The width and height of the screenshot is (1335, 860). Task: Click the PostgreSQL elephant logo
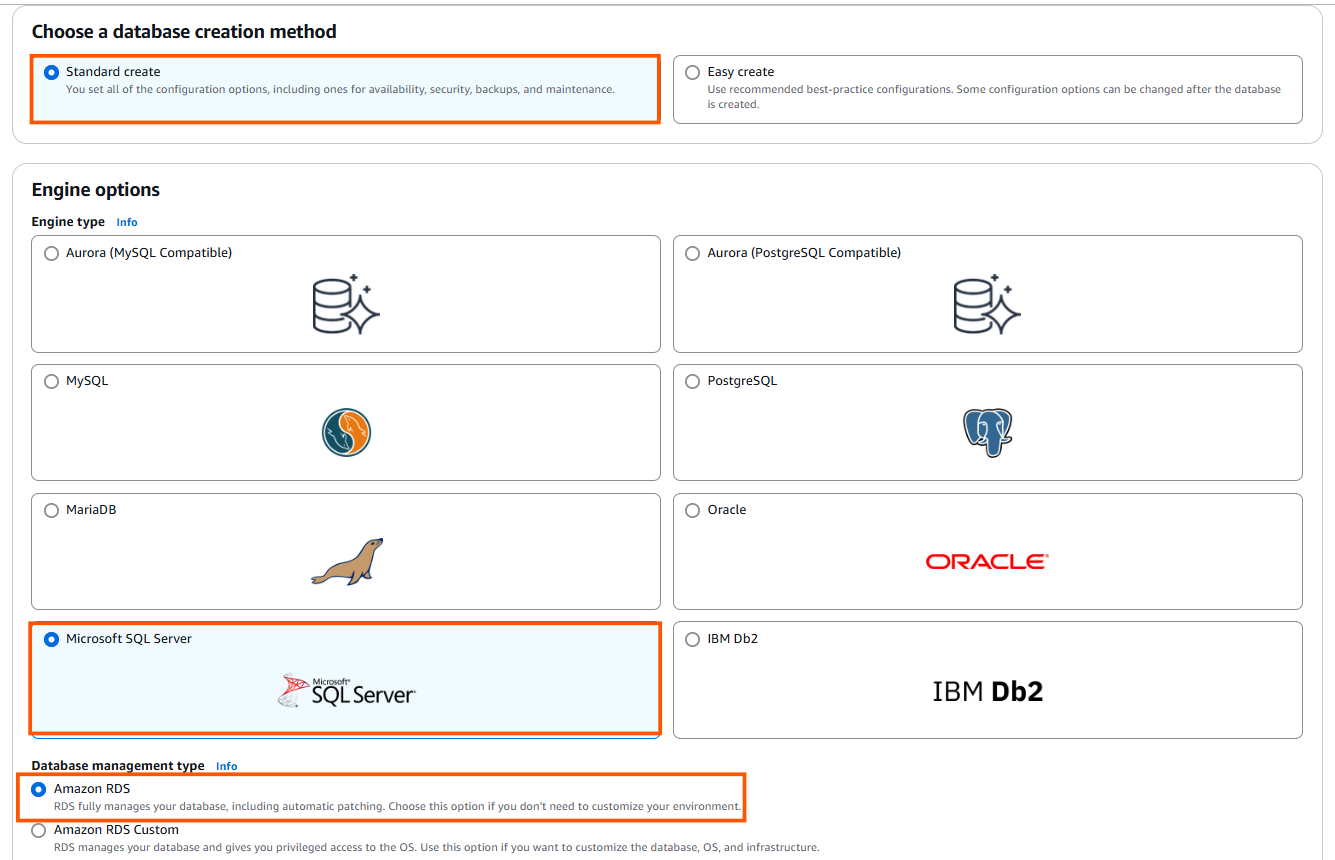click(x=987, y=433)
